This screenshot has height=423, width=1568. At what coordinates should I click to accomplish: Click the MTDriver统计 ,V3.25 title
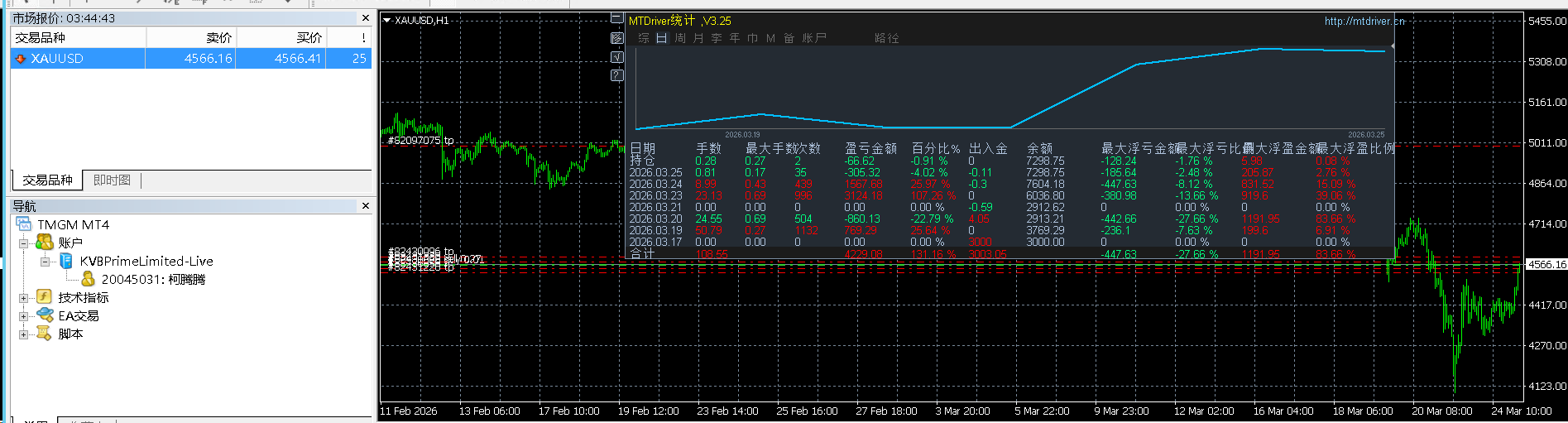click(x=680, y=21)
